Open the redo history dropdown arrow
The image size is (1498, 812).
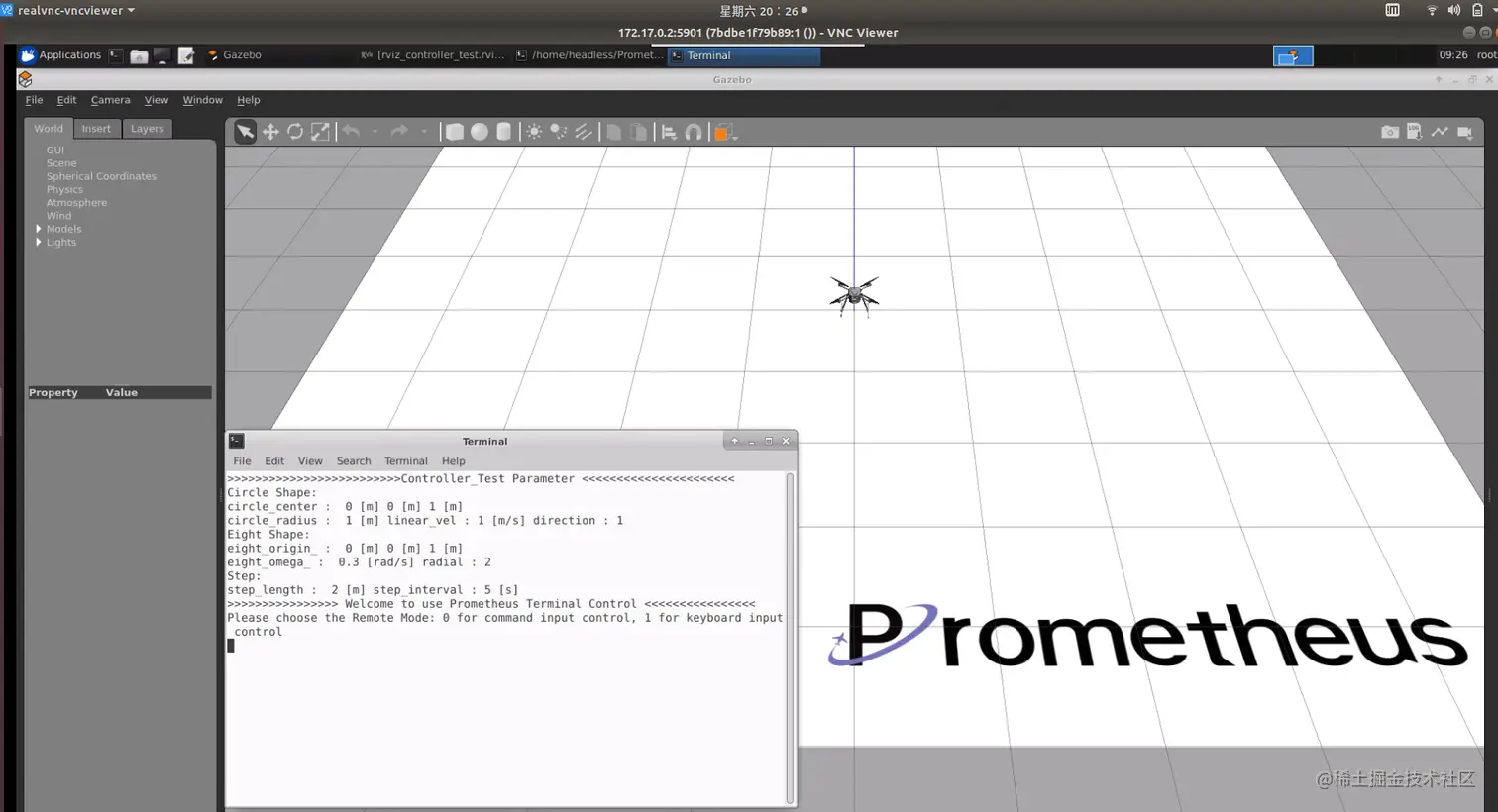424,132
